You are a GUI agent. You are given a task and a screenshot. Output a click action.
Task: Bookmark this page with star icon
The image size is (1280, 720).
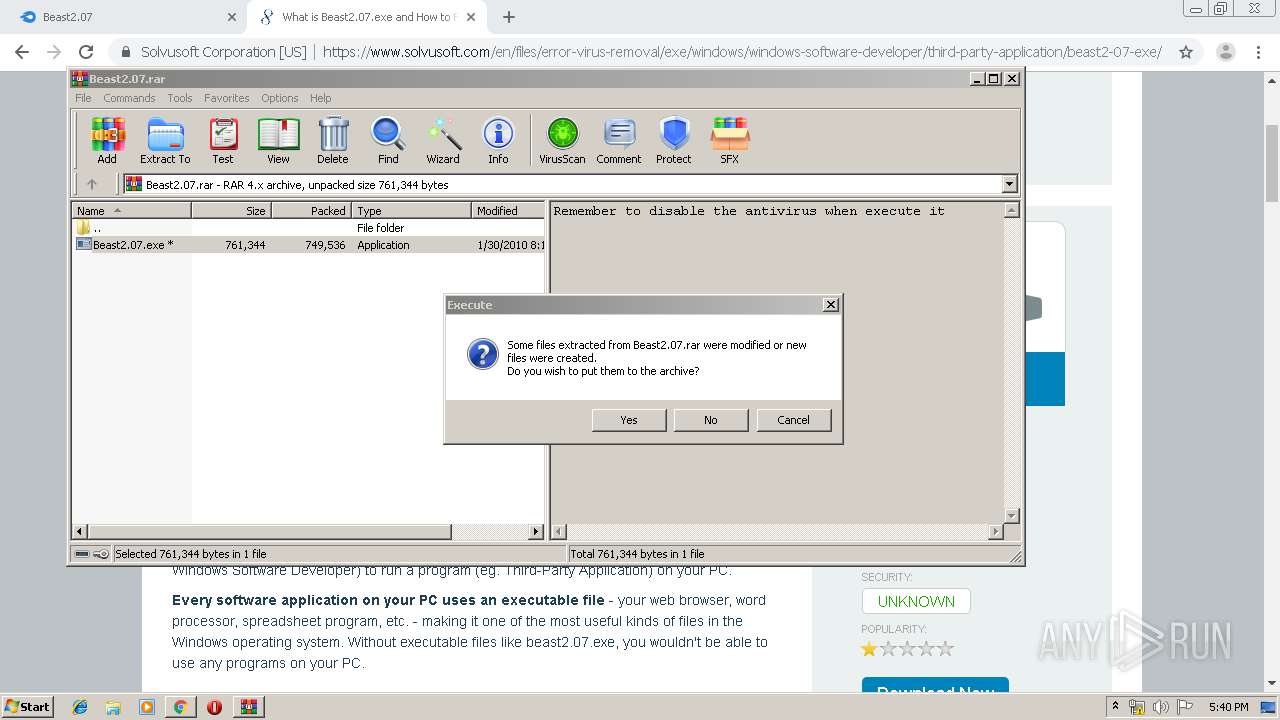click(x=1186, y=52)
